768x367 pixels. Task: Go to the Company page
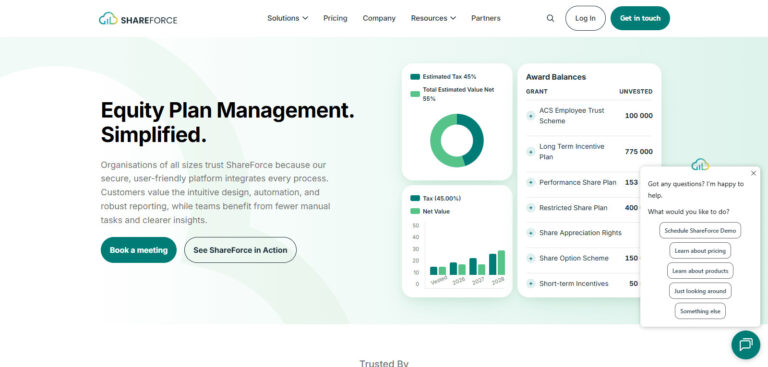pos(379,18)
